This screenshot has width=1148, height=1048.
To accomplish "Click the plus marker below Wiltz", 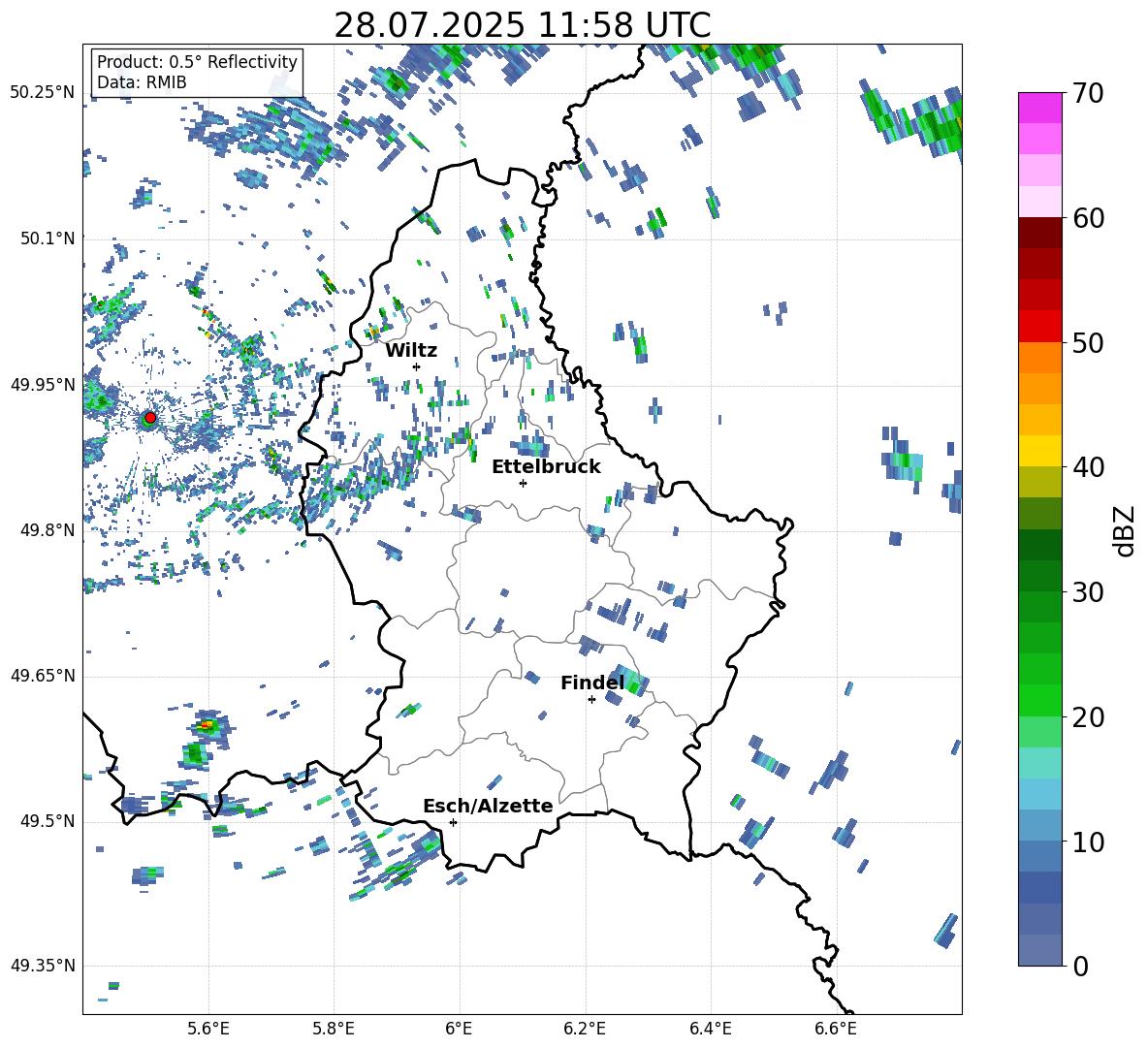I will point(417,366).
